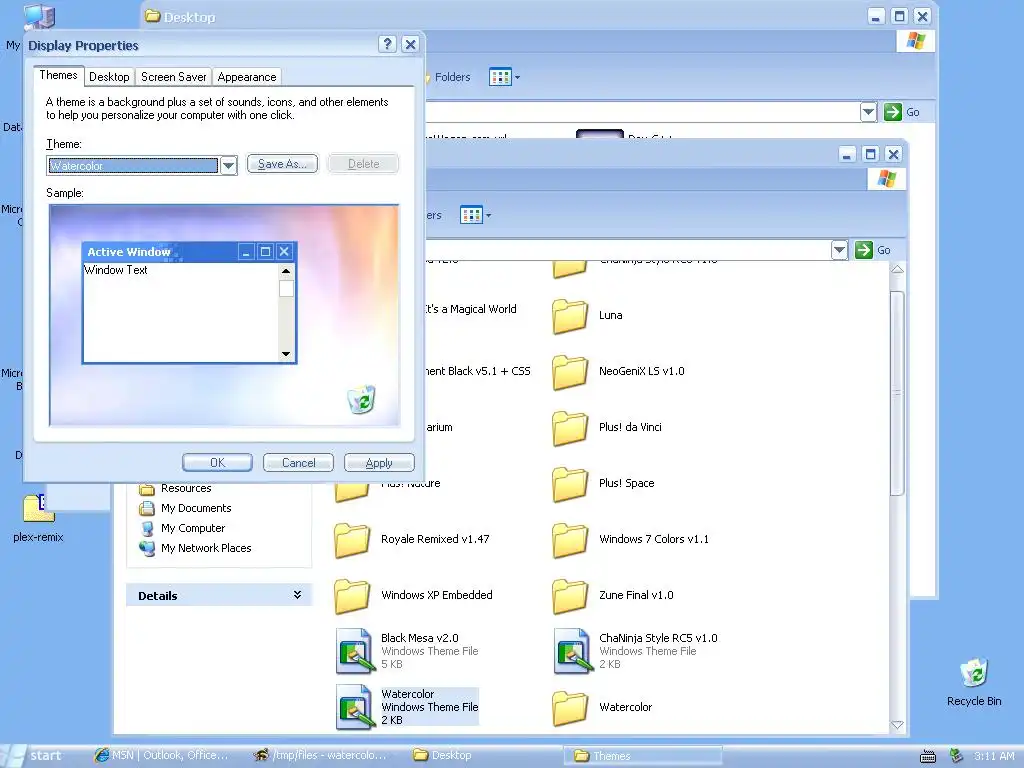Image resolution: width=1024 pixels, height=768 pixels.
Task: Apply the selected theme
Action: pos(379,462)
